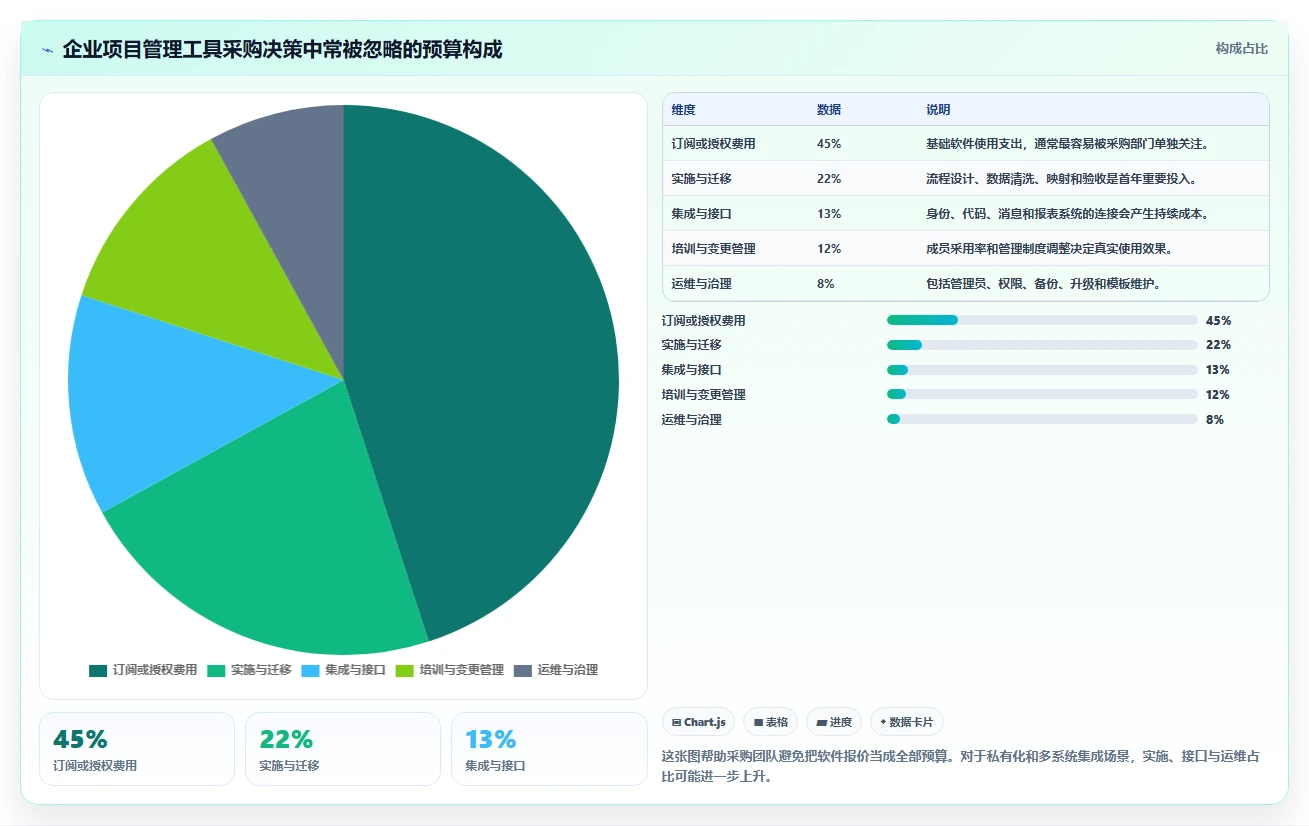Open the 22% 实施与迁移 summary card

pos(343,749)
